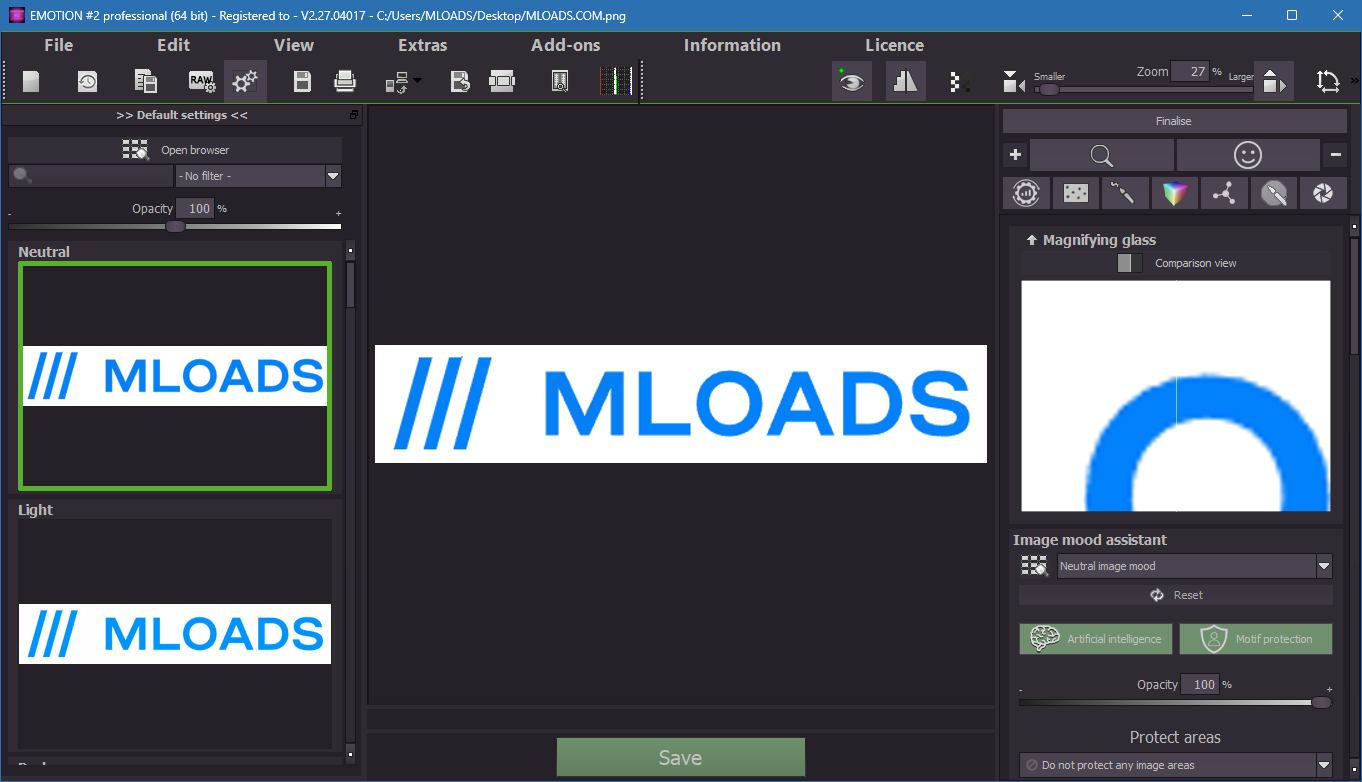
Task: Undock the Default settings panel icon
Action: [354, 115]
